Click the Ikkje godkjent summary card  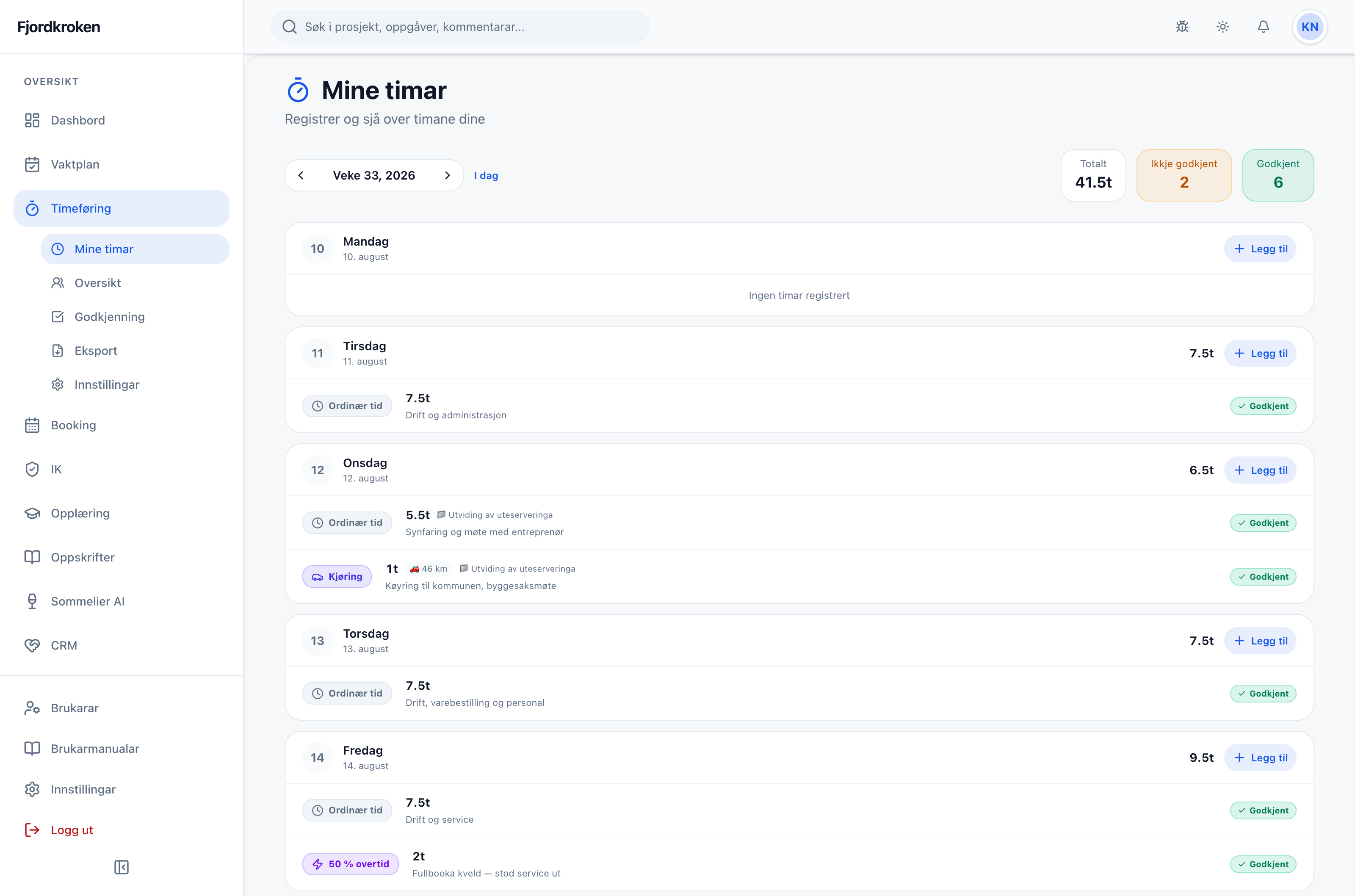[x=1184, y=175]
